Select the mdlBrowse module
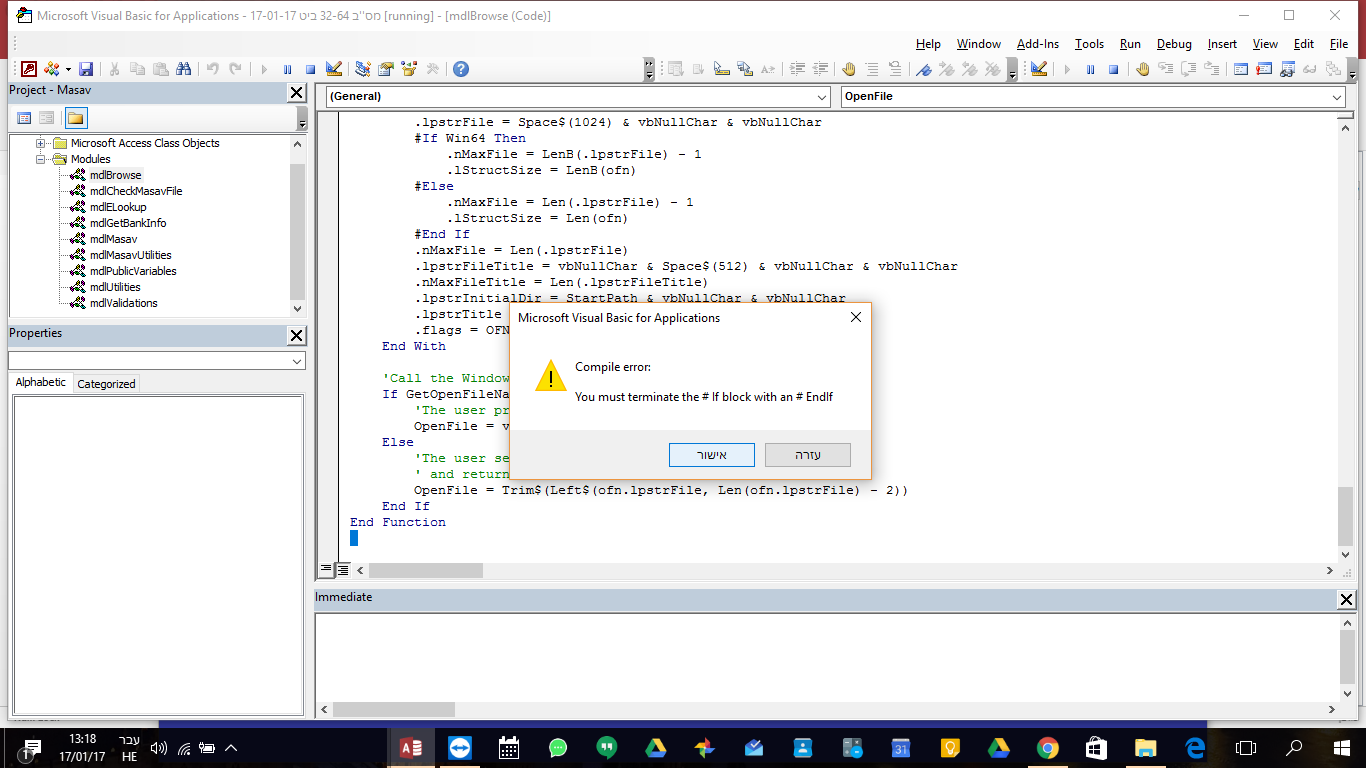Screen dimensions: 1366x768 [x=116, y=175]
